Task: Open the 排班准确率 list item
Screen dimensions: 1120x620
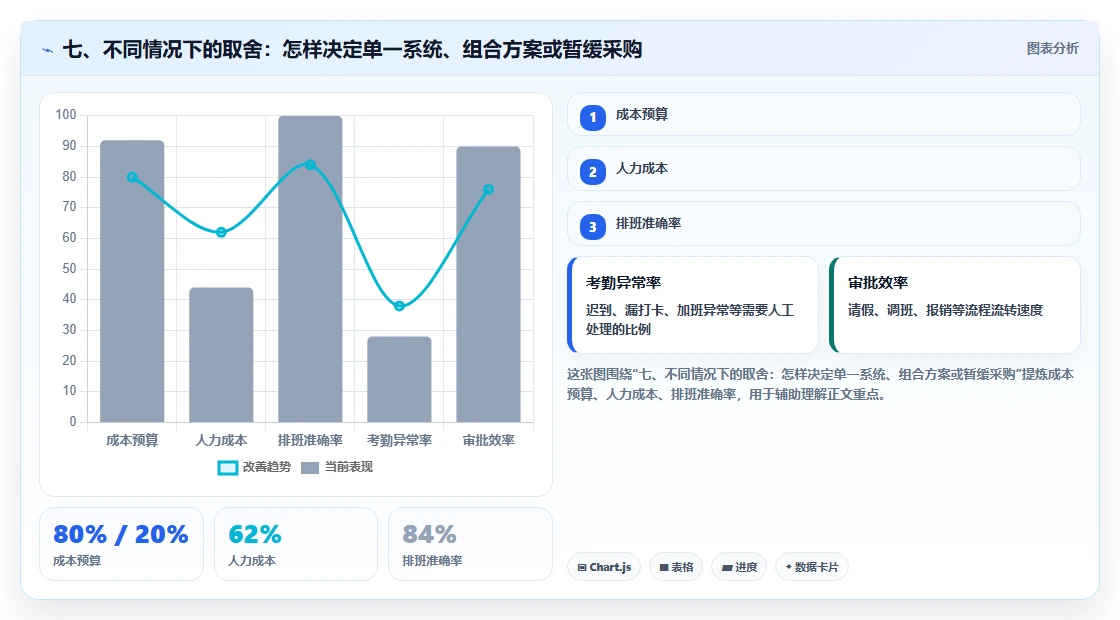Action: 823,224
